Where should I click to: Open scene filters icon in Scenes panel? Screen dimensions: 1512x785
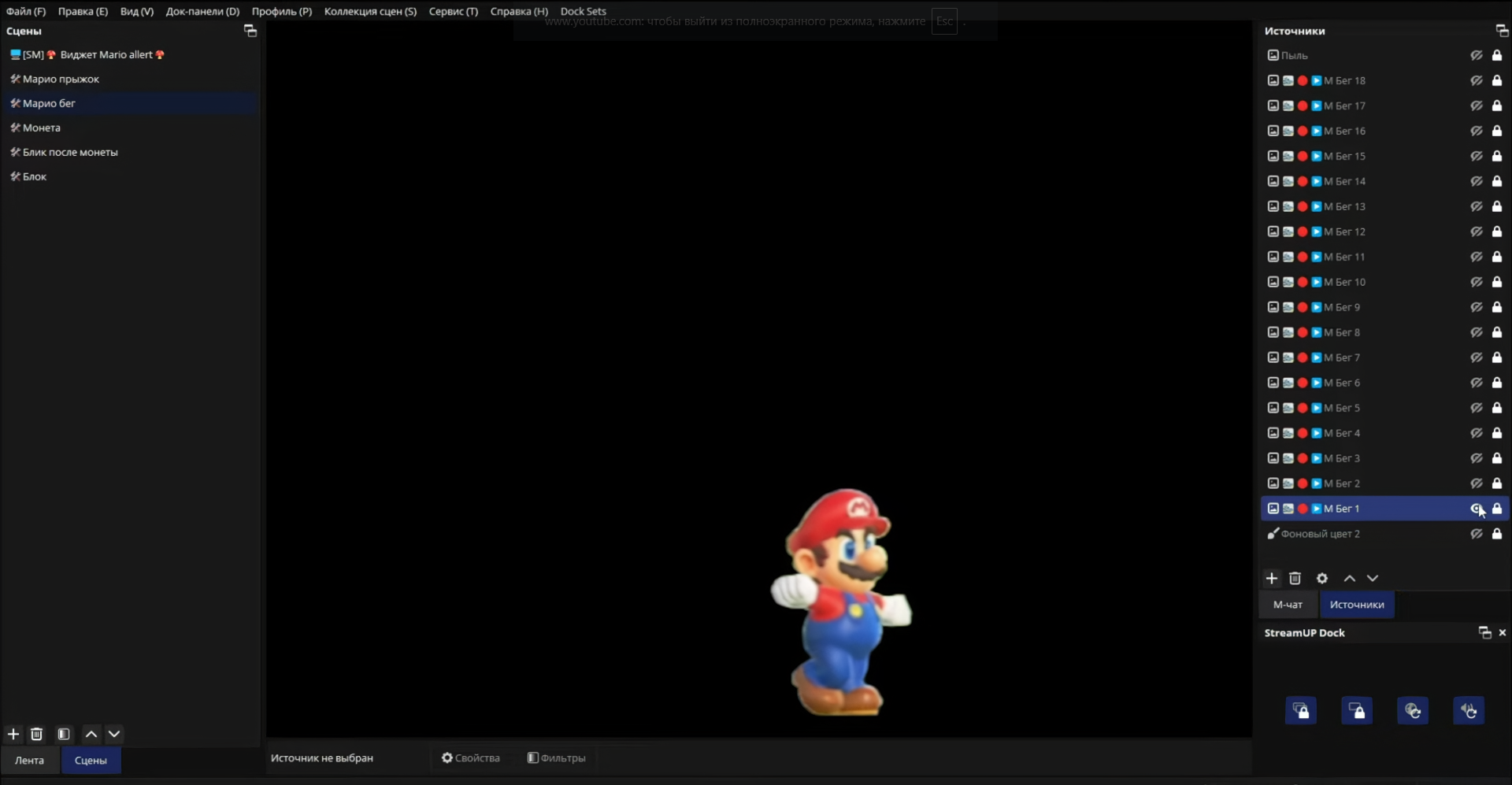click(x=64, y=734)
